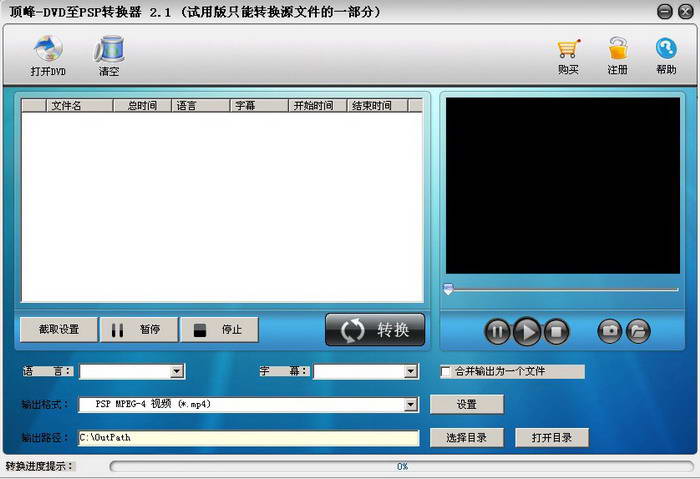Click the 转换进度 progress bar
This screenshot has height=479, width=700.
click(x=401, y=467)
